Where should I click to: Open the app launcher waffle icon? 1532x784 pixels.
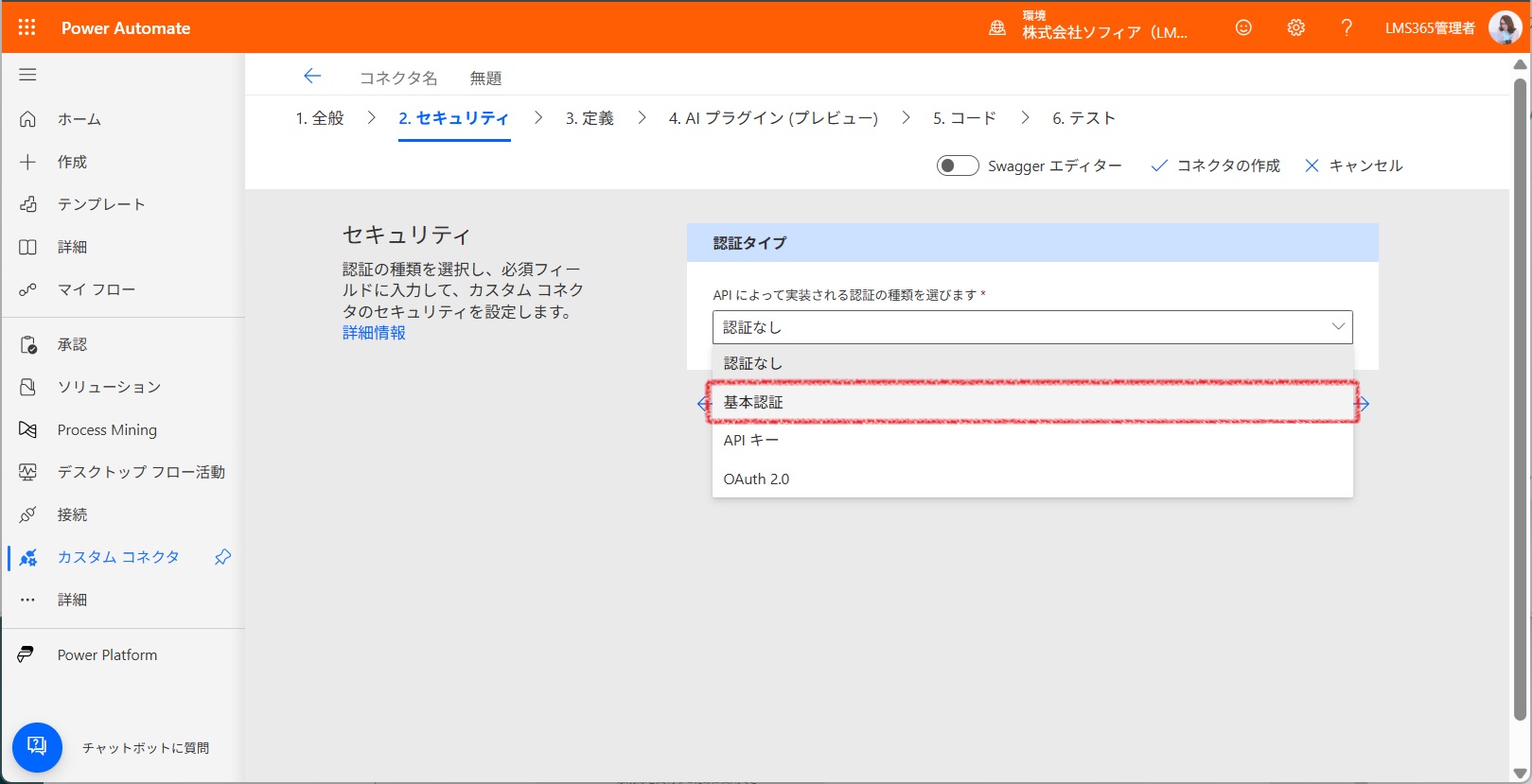[26, 27]
